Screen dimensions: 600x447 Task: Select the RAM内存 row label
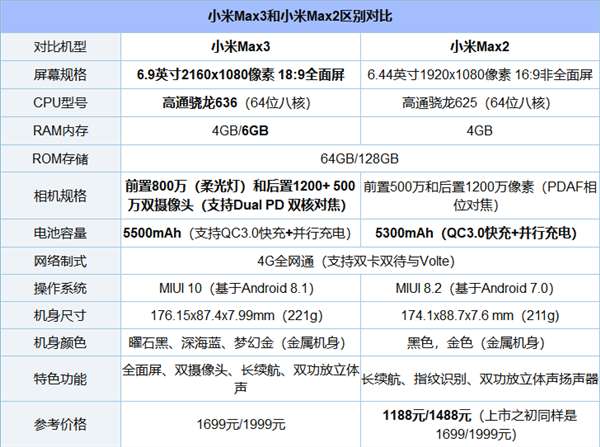[60, 131]
